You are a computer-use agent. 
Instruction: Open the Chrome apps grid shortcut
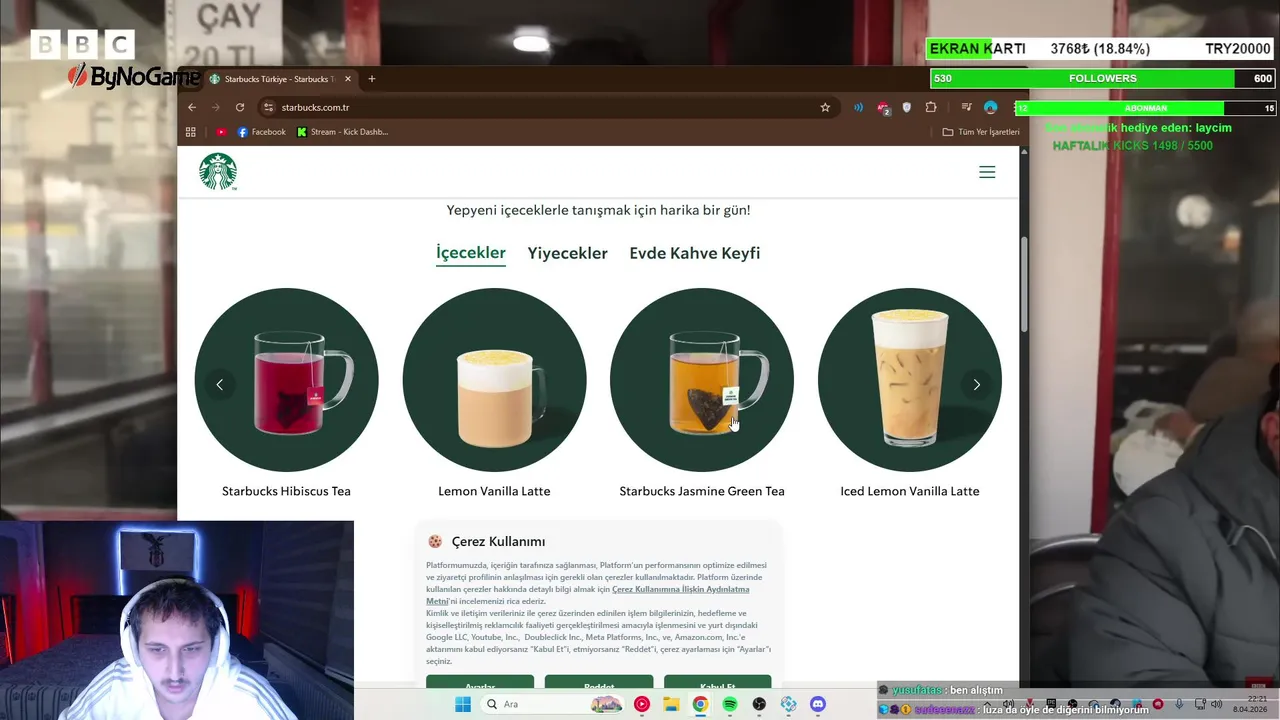191,132
